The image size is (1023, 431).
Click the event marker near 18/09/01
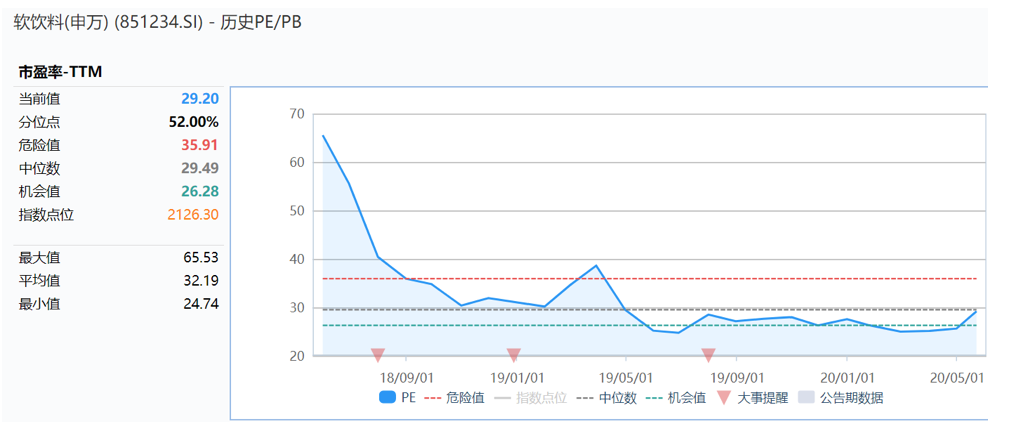pyautogui.click(x=378, y=355)
